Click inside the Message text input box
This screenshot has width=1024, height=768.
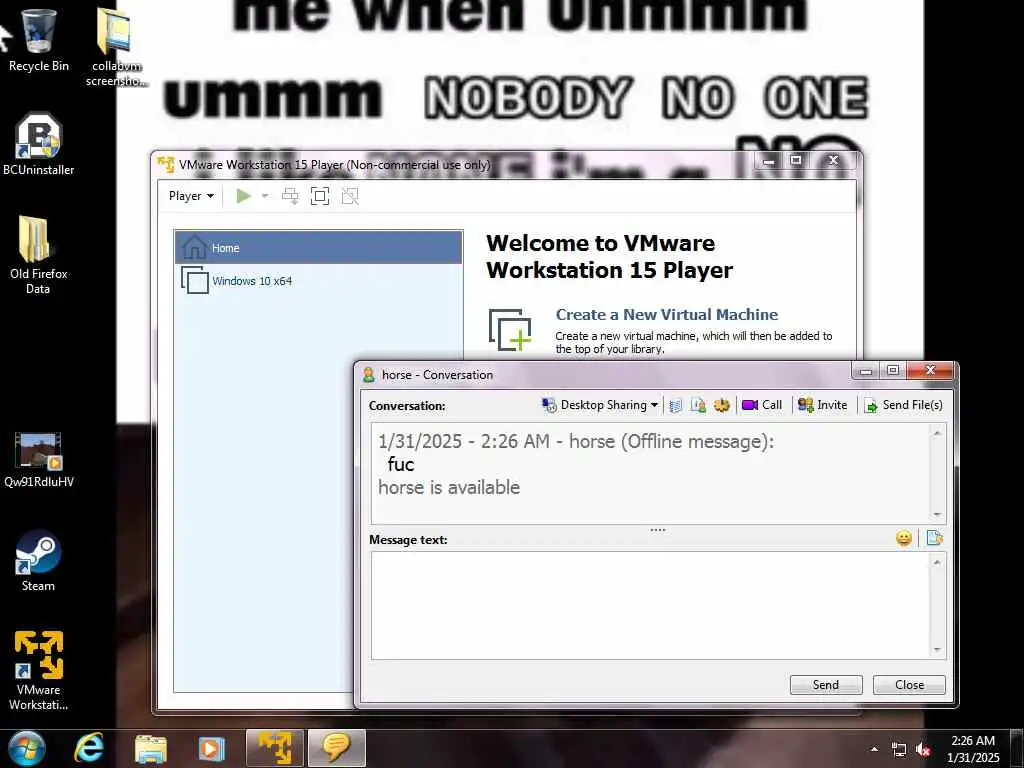[650, 605]
